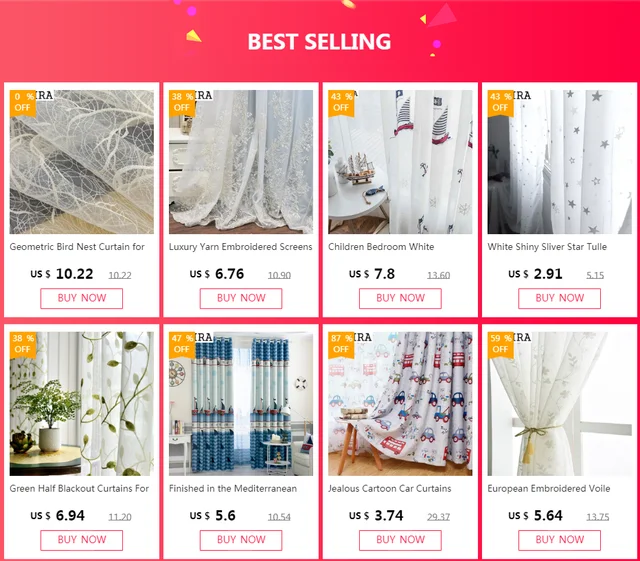Click BUY NOW for the US $7.8 curtain
Image resolution: width=640 pixels, height=561 pixels.
point(400,298)
